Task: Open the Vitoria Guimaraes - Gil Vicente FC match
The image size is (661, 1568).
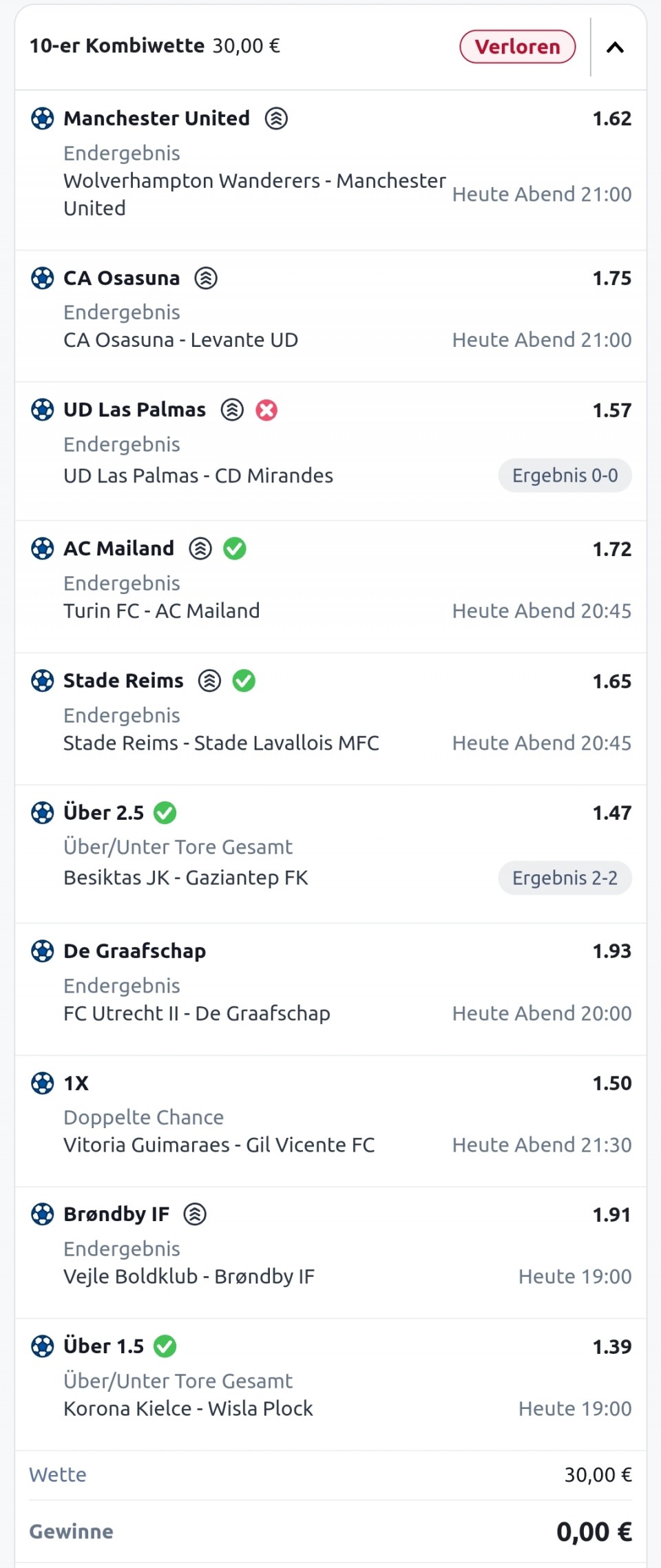Action: 219,1145
